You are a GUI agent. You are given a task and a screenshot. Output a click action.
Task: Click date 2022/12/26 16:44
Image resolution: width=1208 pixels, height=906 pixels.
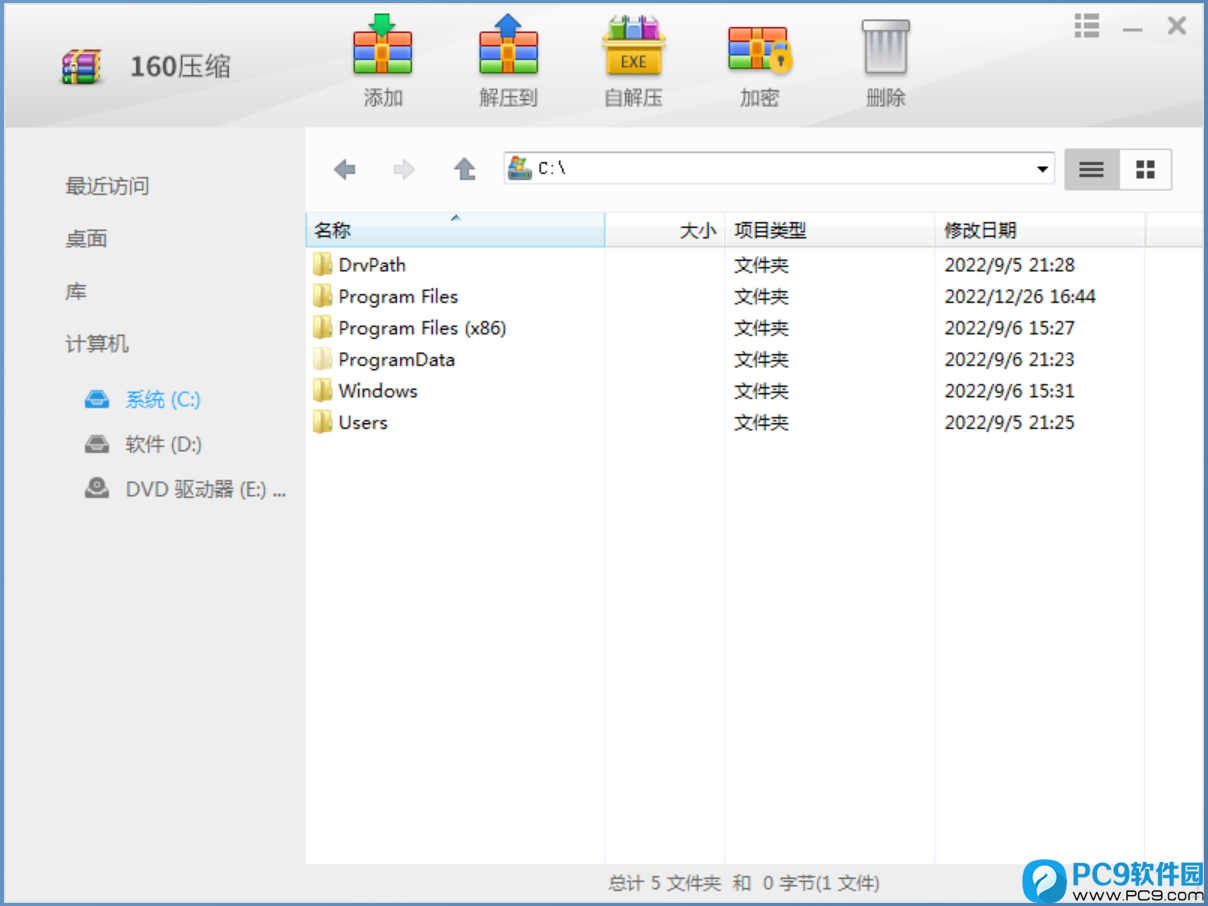pos(1020,297)
